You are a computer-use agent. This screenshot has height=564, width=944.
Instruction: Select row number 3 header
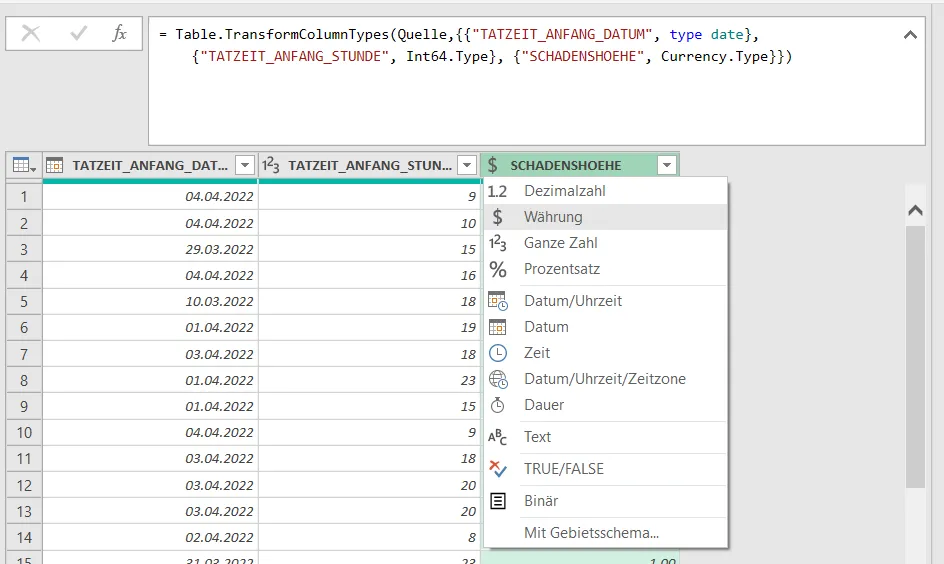pos(23,249)
